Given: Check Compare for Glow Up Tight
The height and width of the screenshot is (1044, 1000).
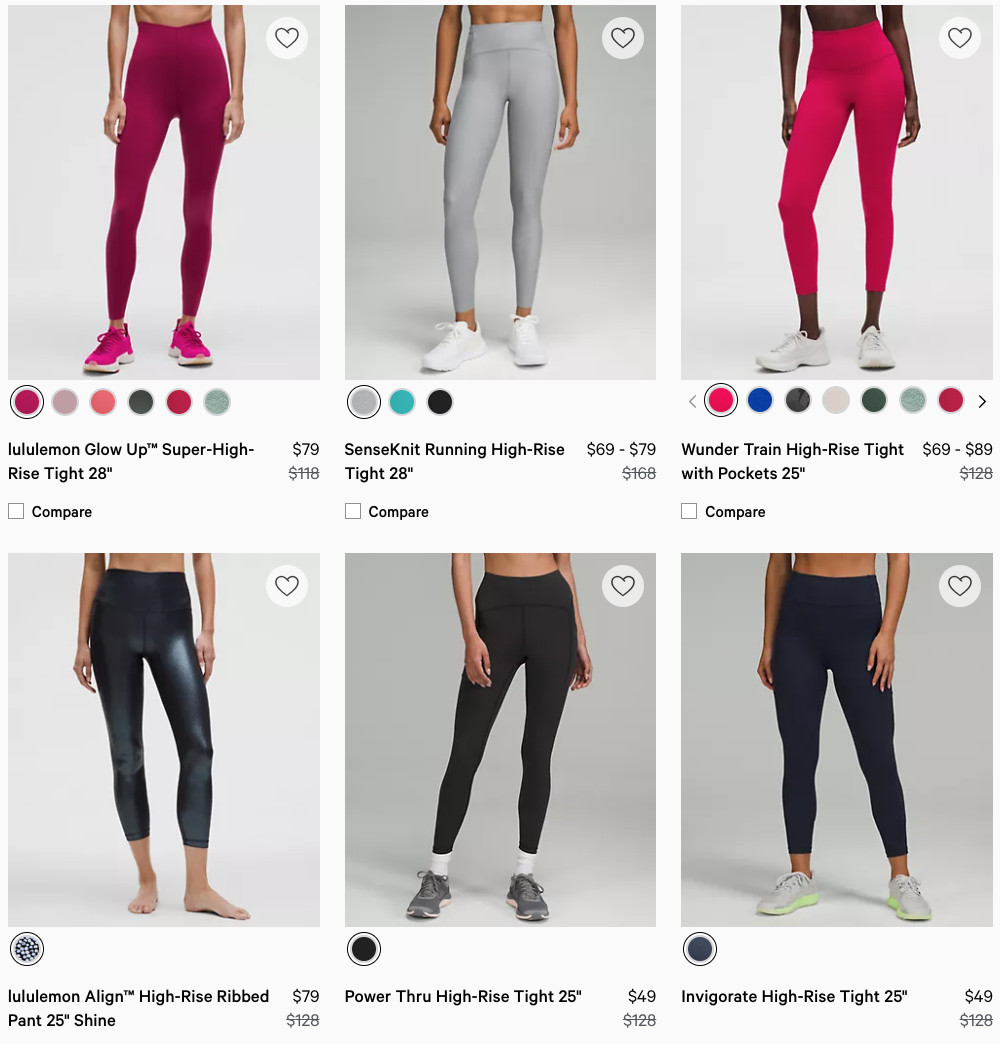Looking at the screenshot, I should coord(16,511).
